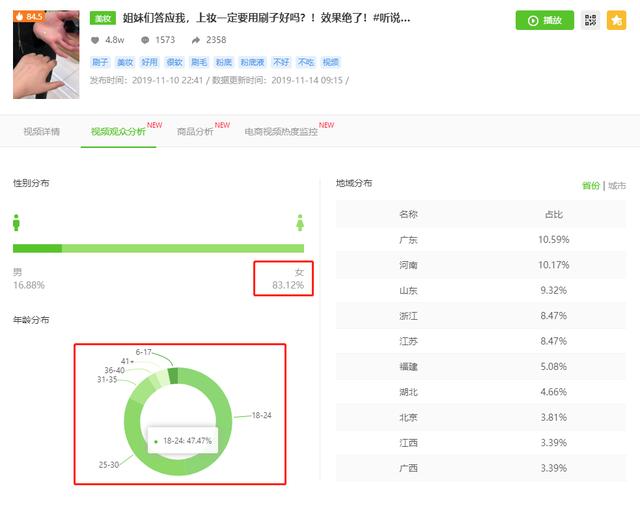Image resolution: width=640 pixels, height=508 pixels.
Task: Click the 视频 keyword tag
Action: click(331, 62)
